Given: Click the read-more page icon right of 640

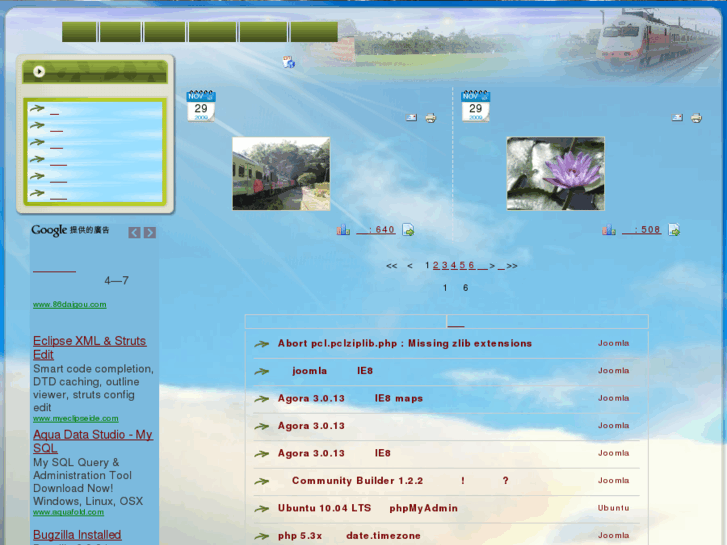Looking at the screenshot, I should 408,230.
